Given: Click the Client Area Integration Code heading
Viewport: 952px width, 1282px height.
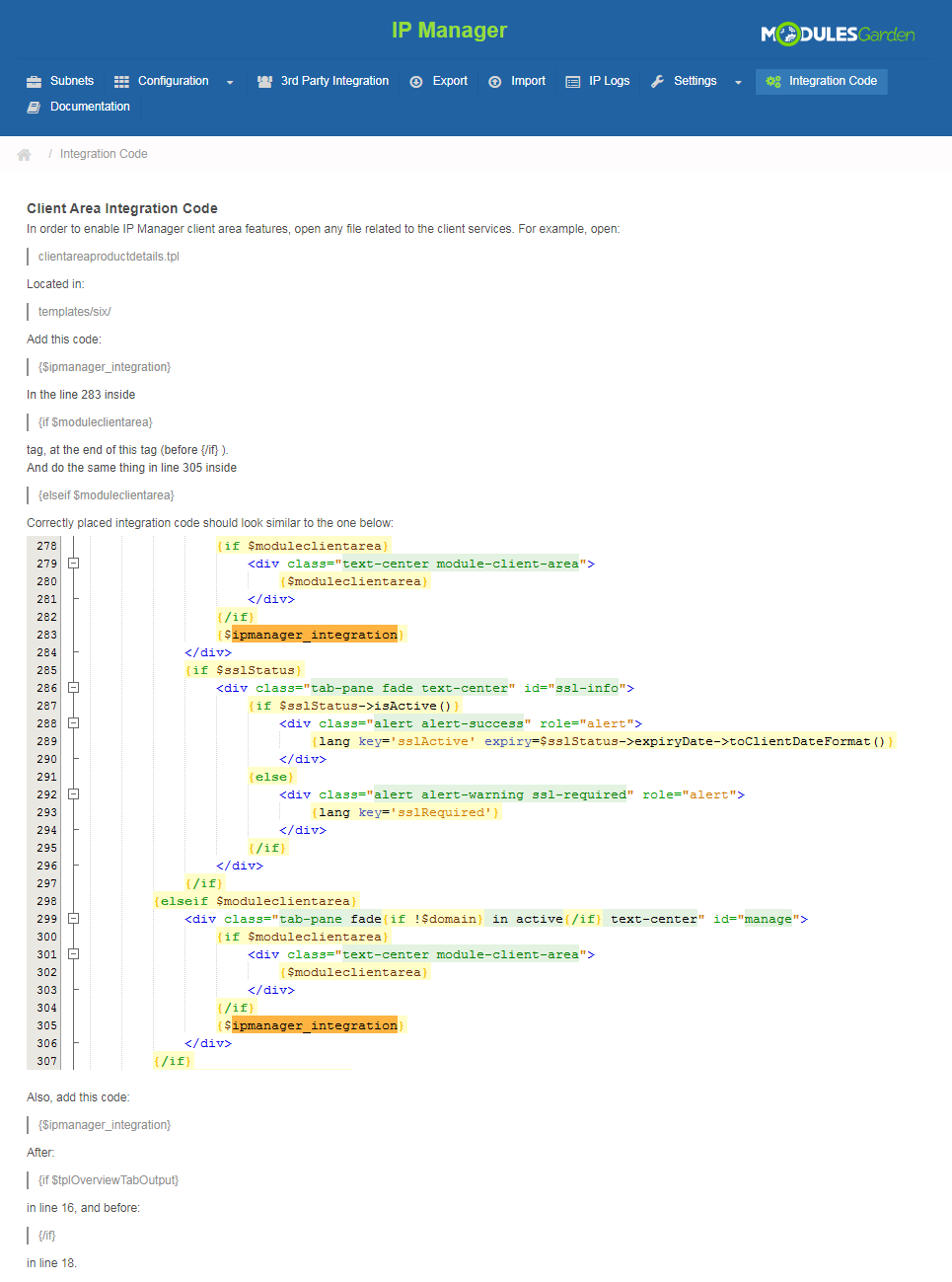Looking at the screenshot, I should tap(122, 208).
